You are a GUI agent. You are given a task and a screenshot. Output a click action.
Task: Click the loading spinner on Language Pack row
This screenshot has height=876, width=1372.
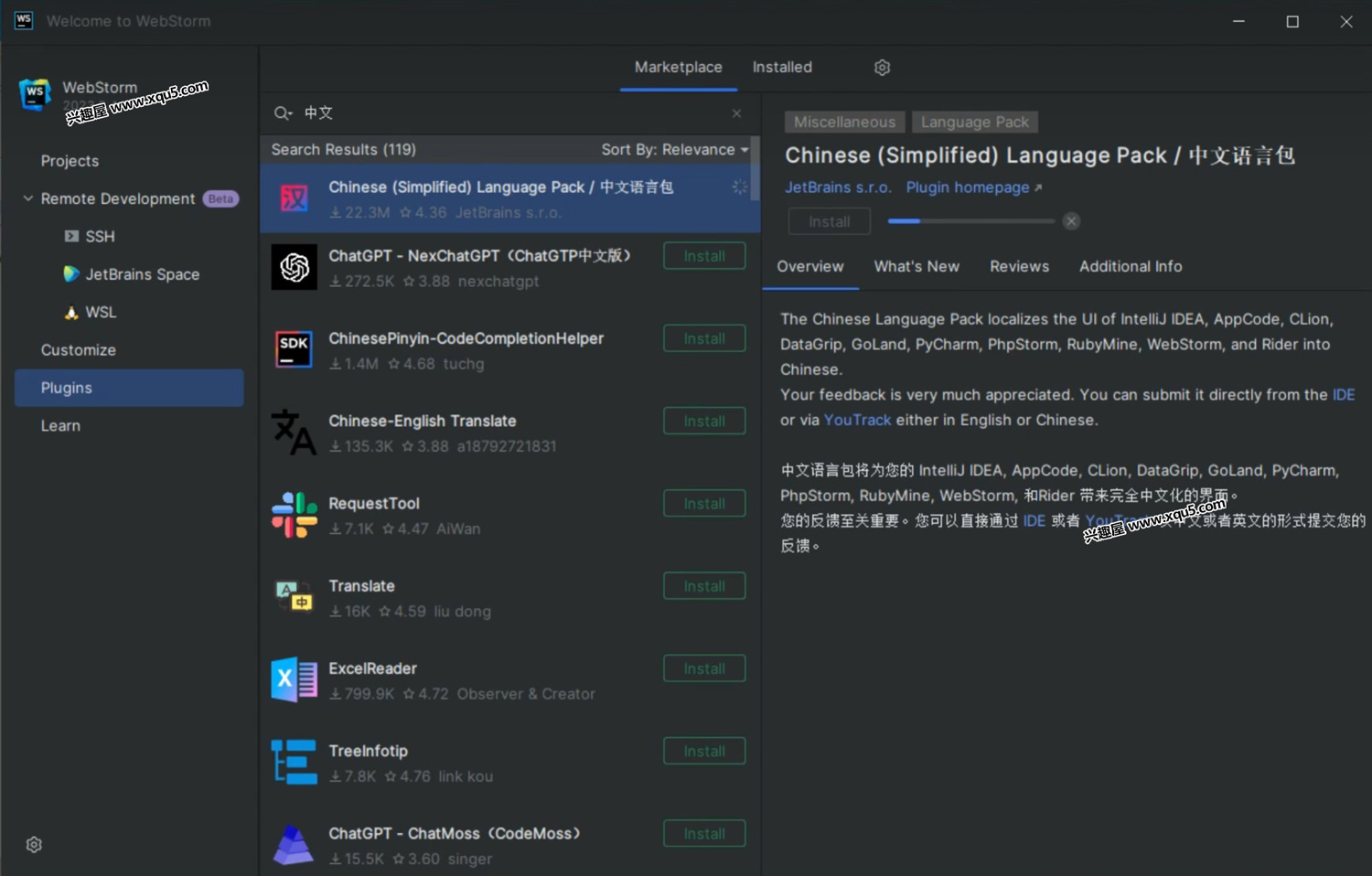click(x=739, y=187)
